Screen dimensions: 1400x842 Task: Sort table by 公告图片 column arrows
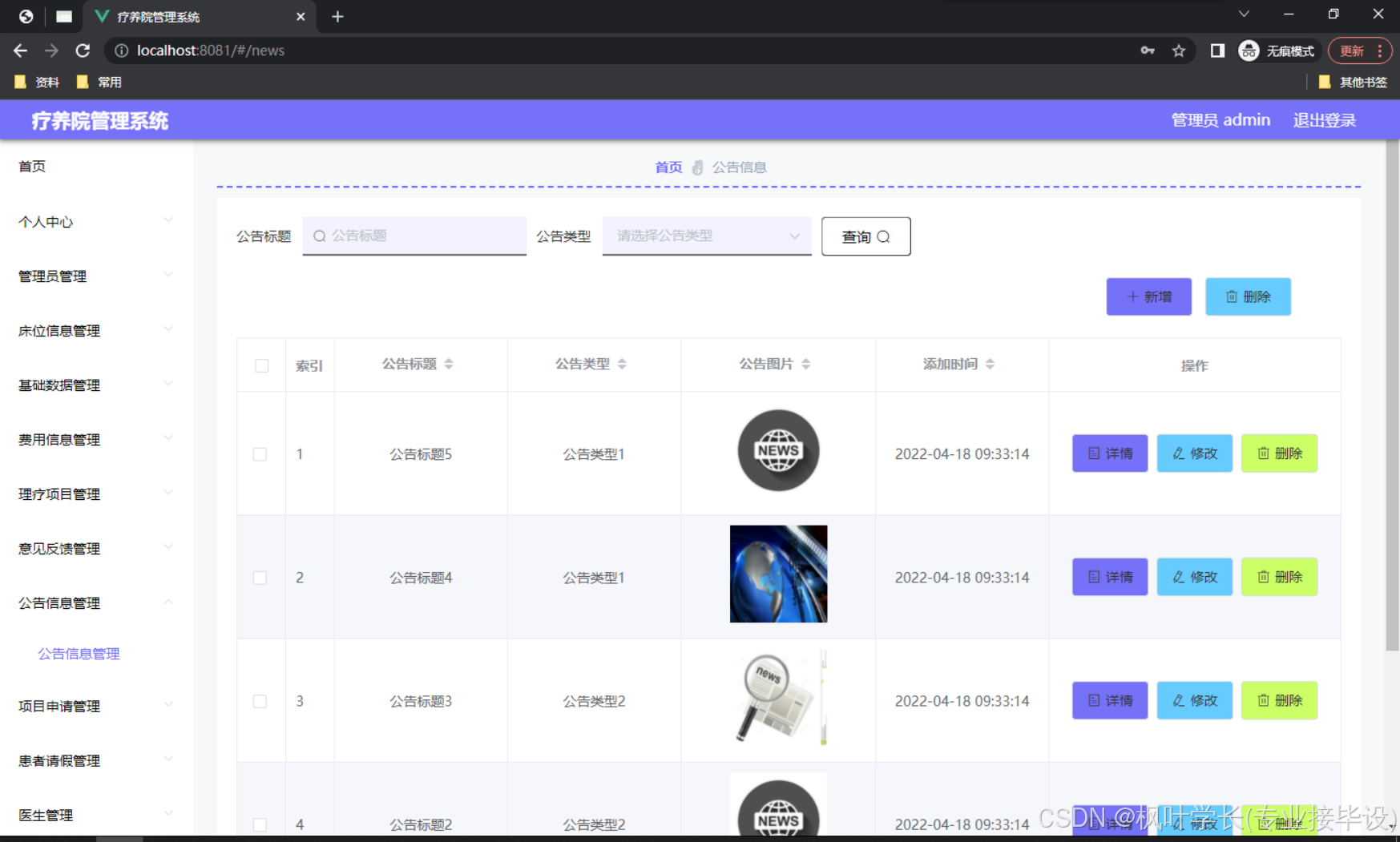pos(806,364)
